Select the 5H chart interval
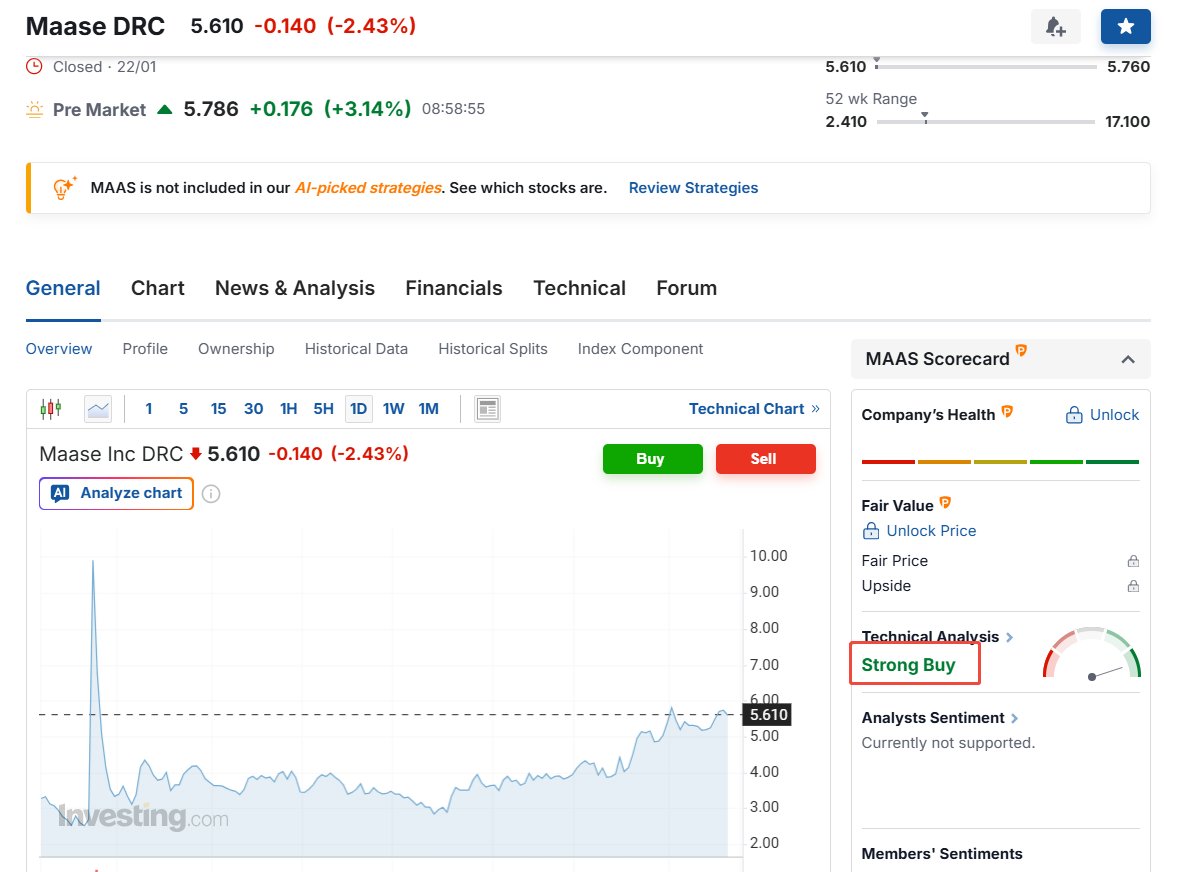This screenshot has width=1179, height=872. point(323,409)
